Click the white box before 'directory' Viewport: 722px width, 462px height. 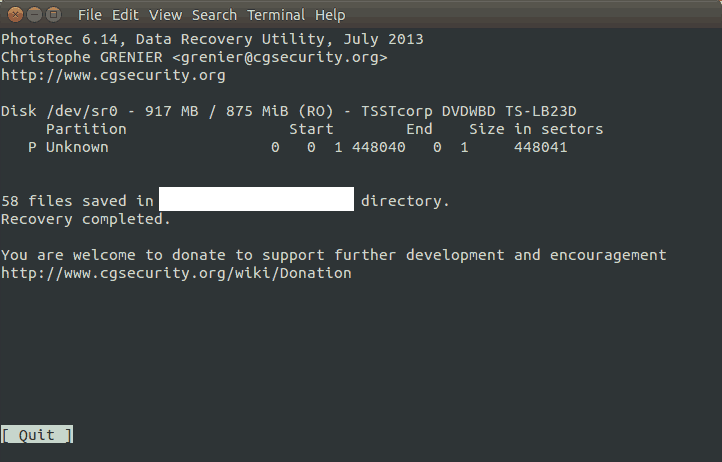256,199
